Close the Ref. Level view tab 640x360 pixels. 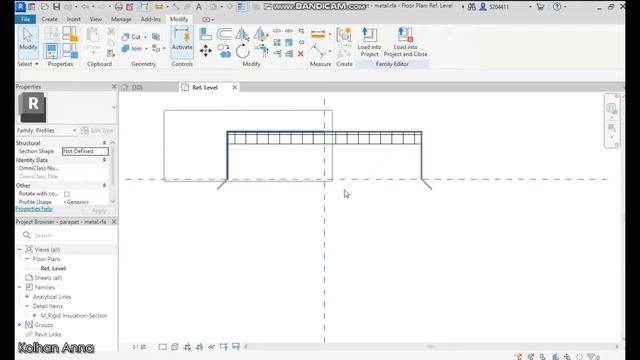coord(235,87)
